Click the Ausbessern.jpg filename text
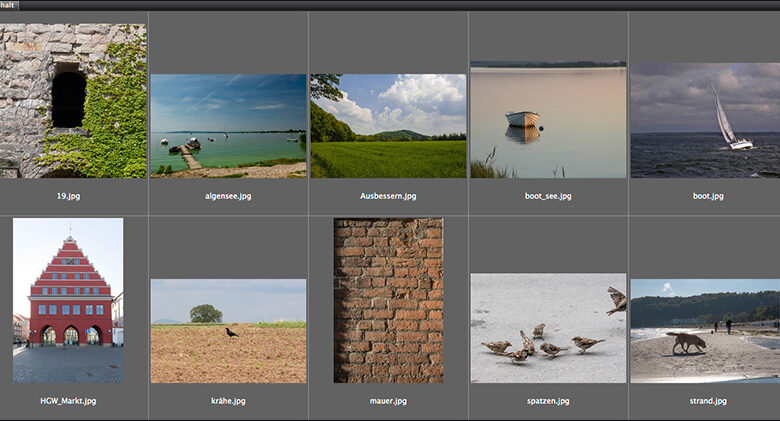Image resolution: width=780 pixels, height=421 pixels. (388, 196)
